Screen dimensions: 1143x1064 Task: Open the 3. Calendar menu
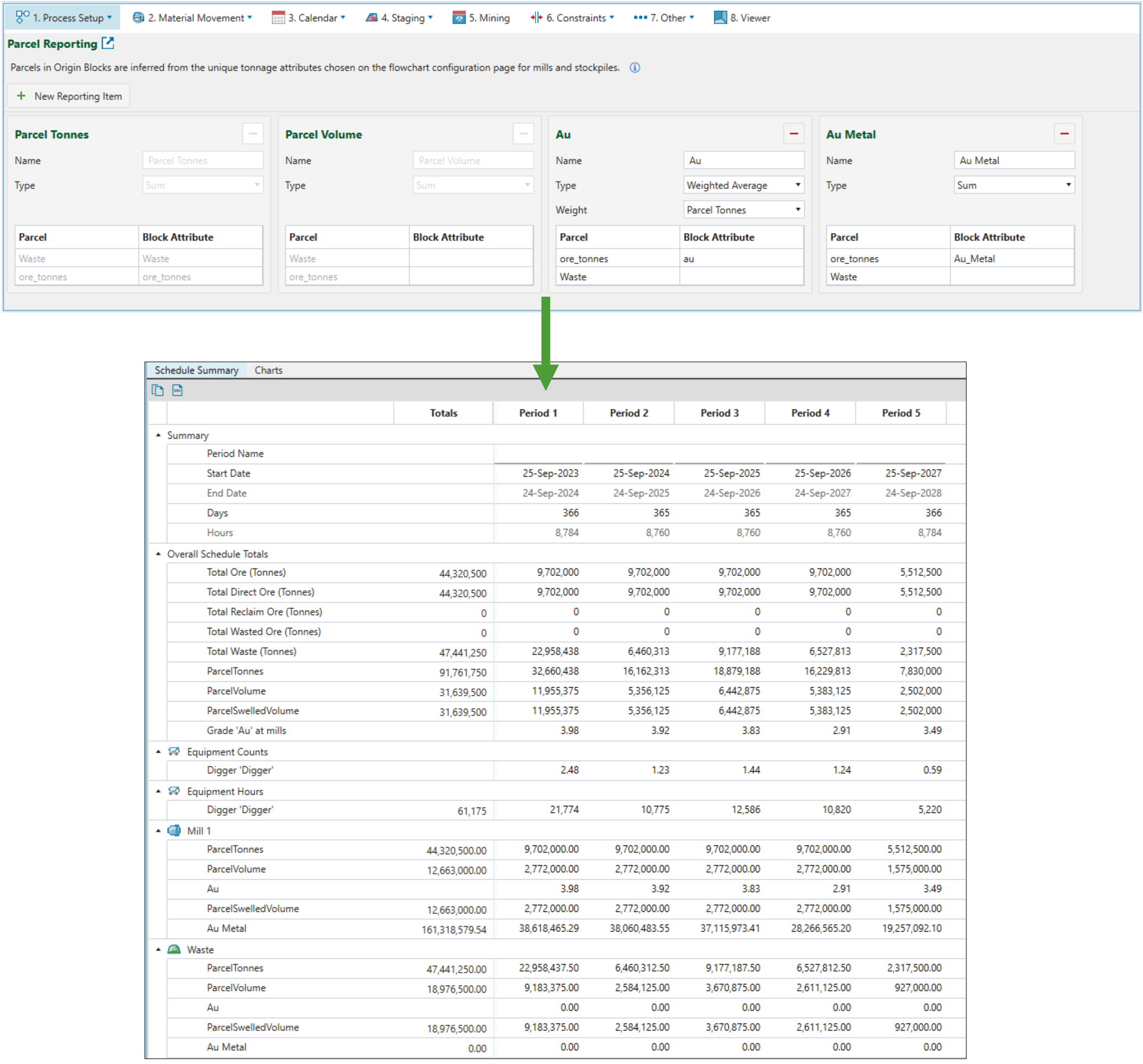(x=309, y=18)
